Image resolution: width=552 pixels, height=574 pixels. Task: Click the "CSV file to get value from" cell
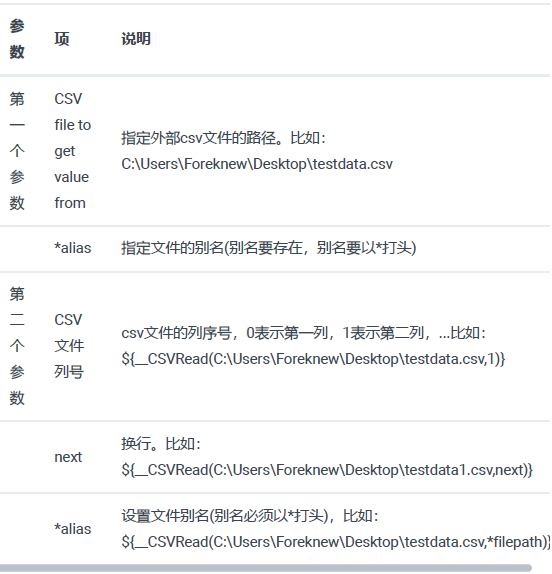pos(72,151)
